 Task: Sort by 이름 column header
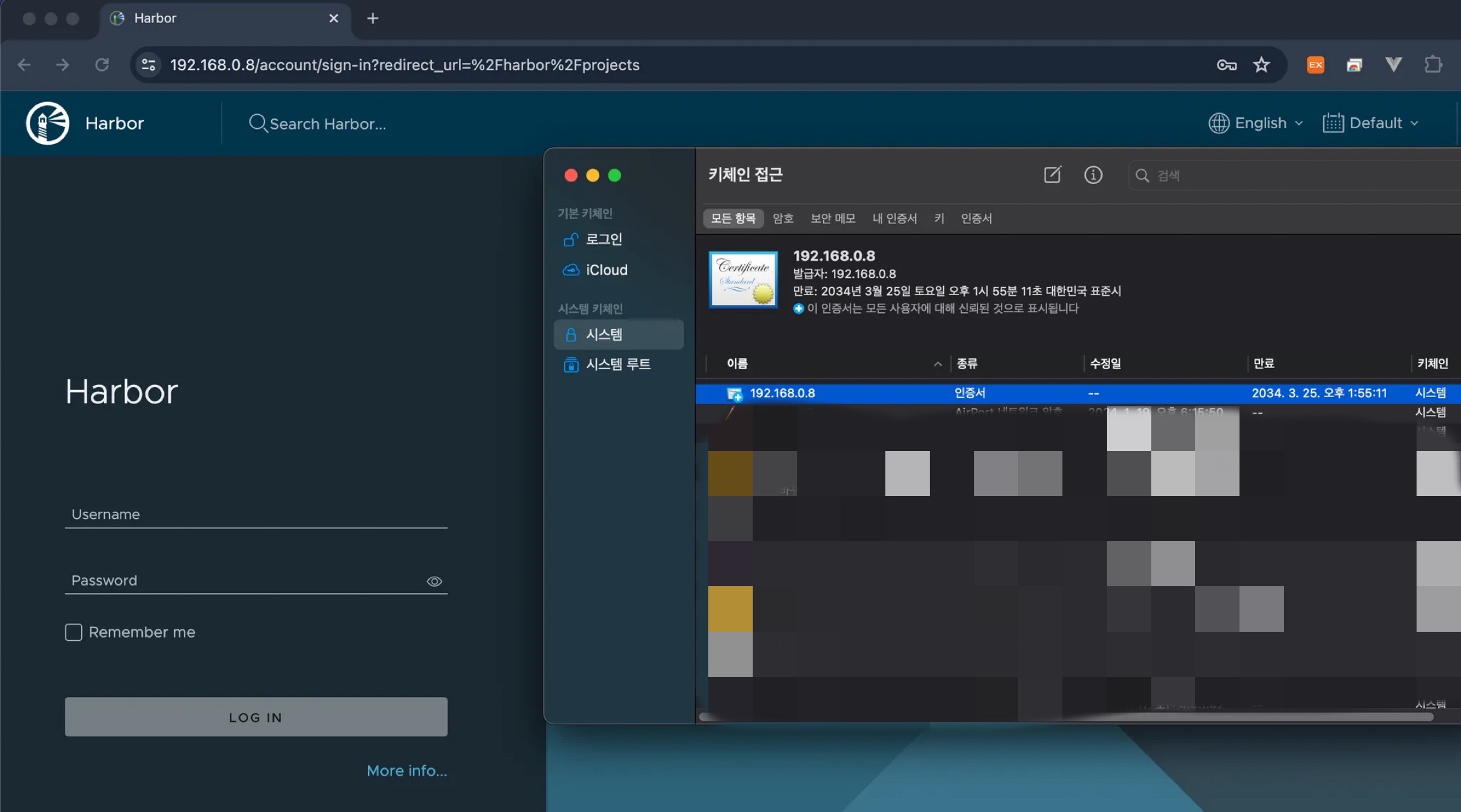(x=737, y=363)
